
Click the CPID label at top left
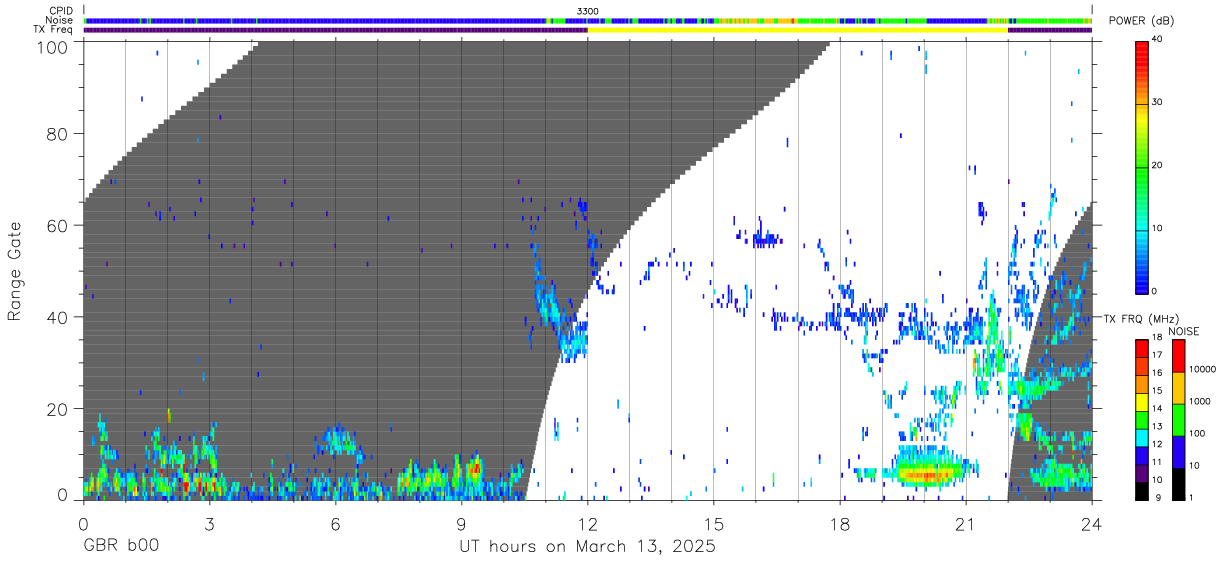click(x=61, y=11)
